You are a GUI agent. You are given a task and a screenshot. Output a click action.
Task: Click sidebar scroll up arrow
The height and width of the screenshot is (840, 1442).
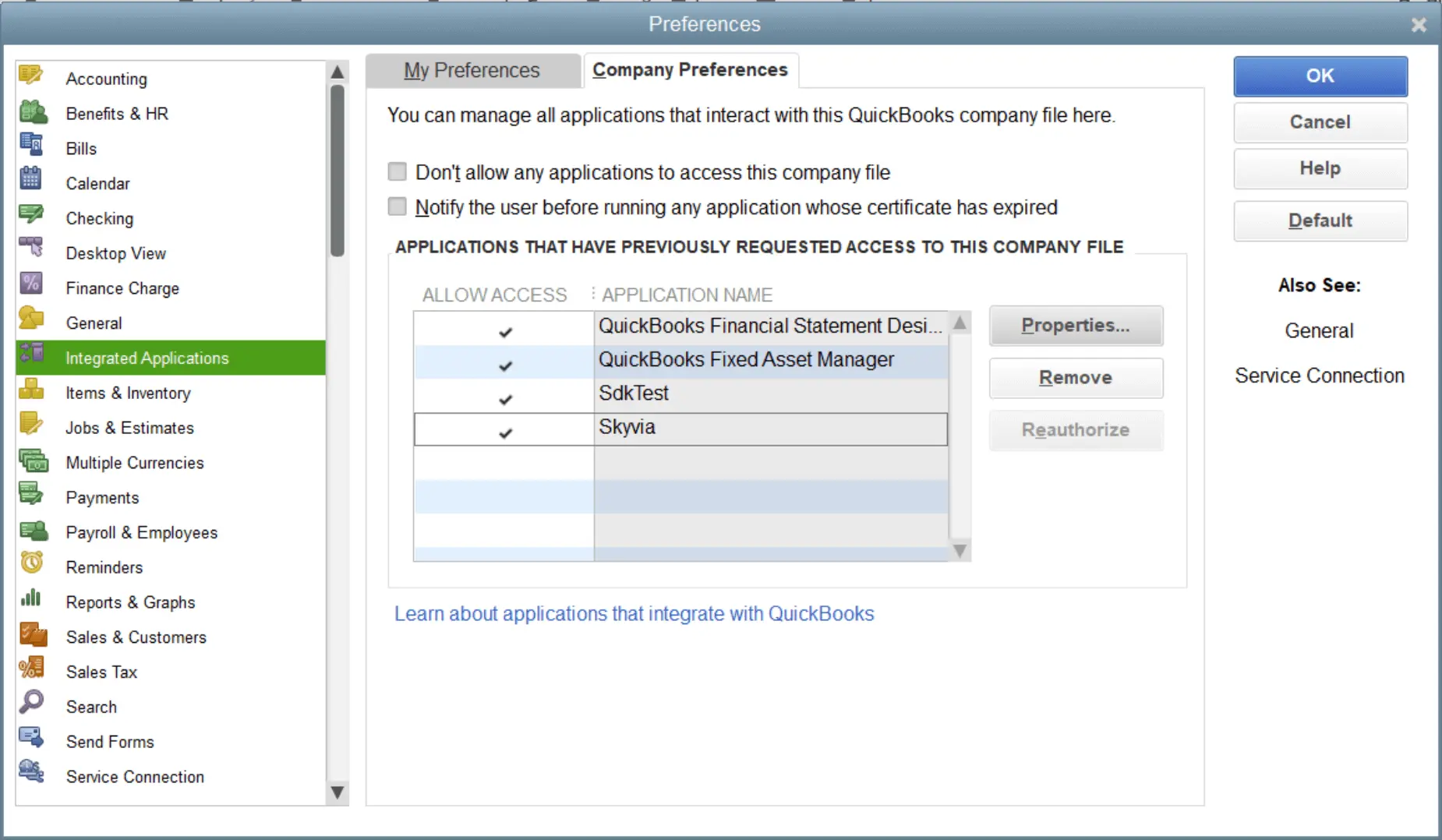pos(338,72)
